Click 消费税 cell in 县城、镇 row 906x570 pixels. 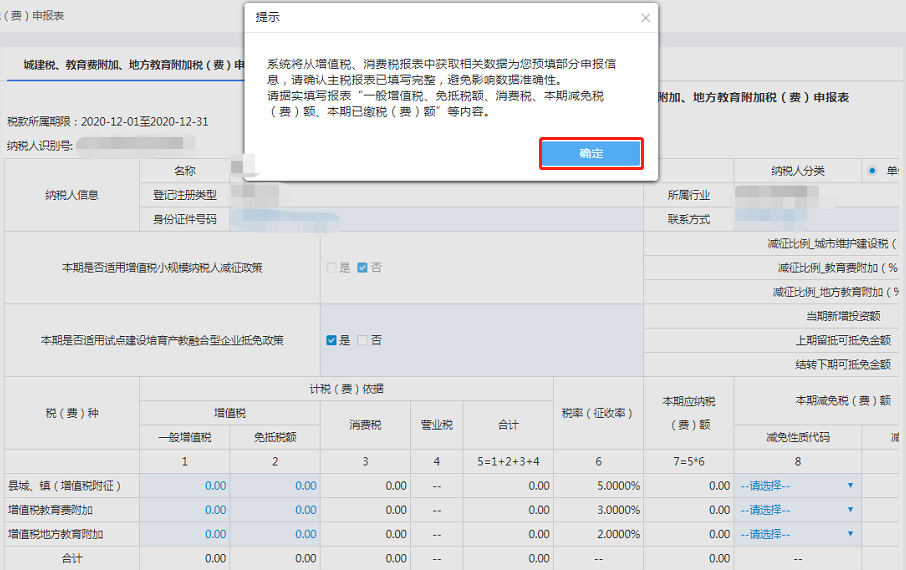pyautogui.click(x=365, y=486)
